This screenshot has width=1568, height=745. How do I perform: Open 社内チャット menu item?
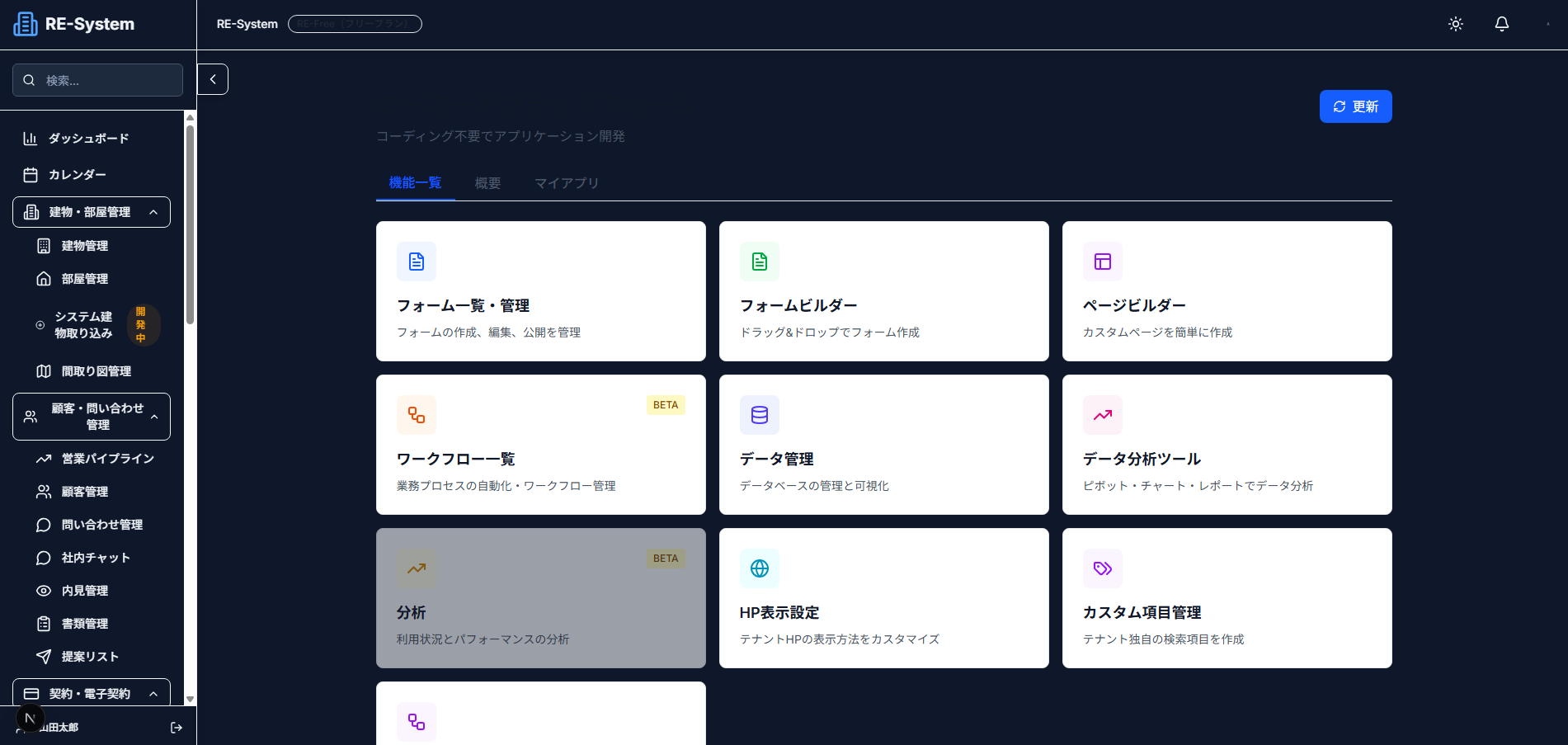tap(97, 558)
